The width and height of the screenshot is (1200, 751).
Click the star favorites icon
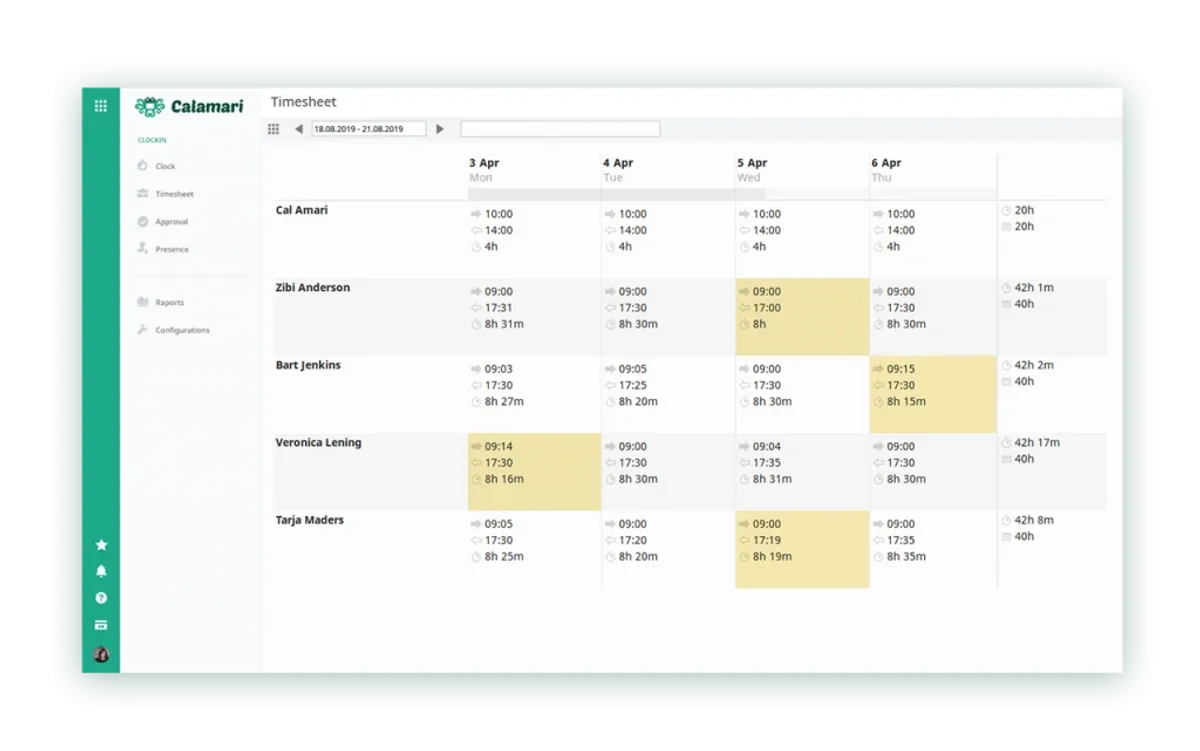point(101,545)
